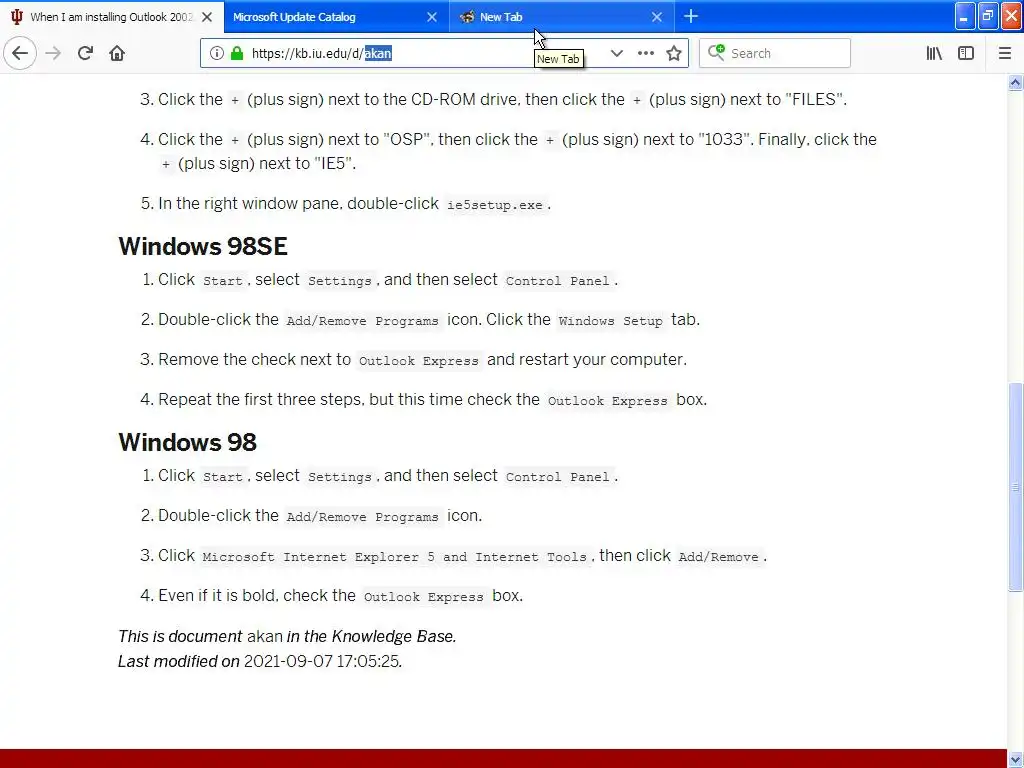Click the Windows 98SE heading
Screen dimensions: 1024x768
click(x=203, y=246)
